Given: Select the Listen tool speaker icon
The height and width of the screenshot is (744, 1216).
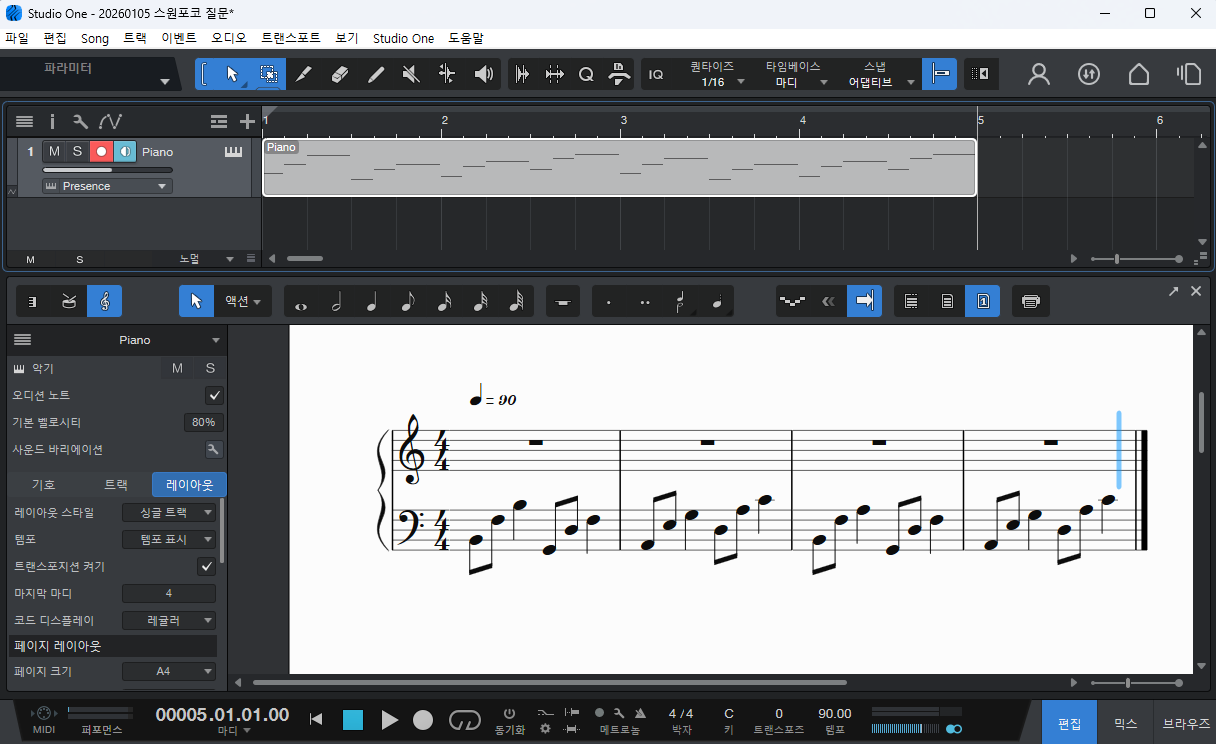Looking at the screenshot, I should tap(484, 74).
